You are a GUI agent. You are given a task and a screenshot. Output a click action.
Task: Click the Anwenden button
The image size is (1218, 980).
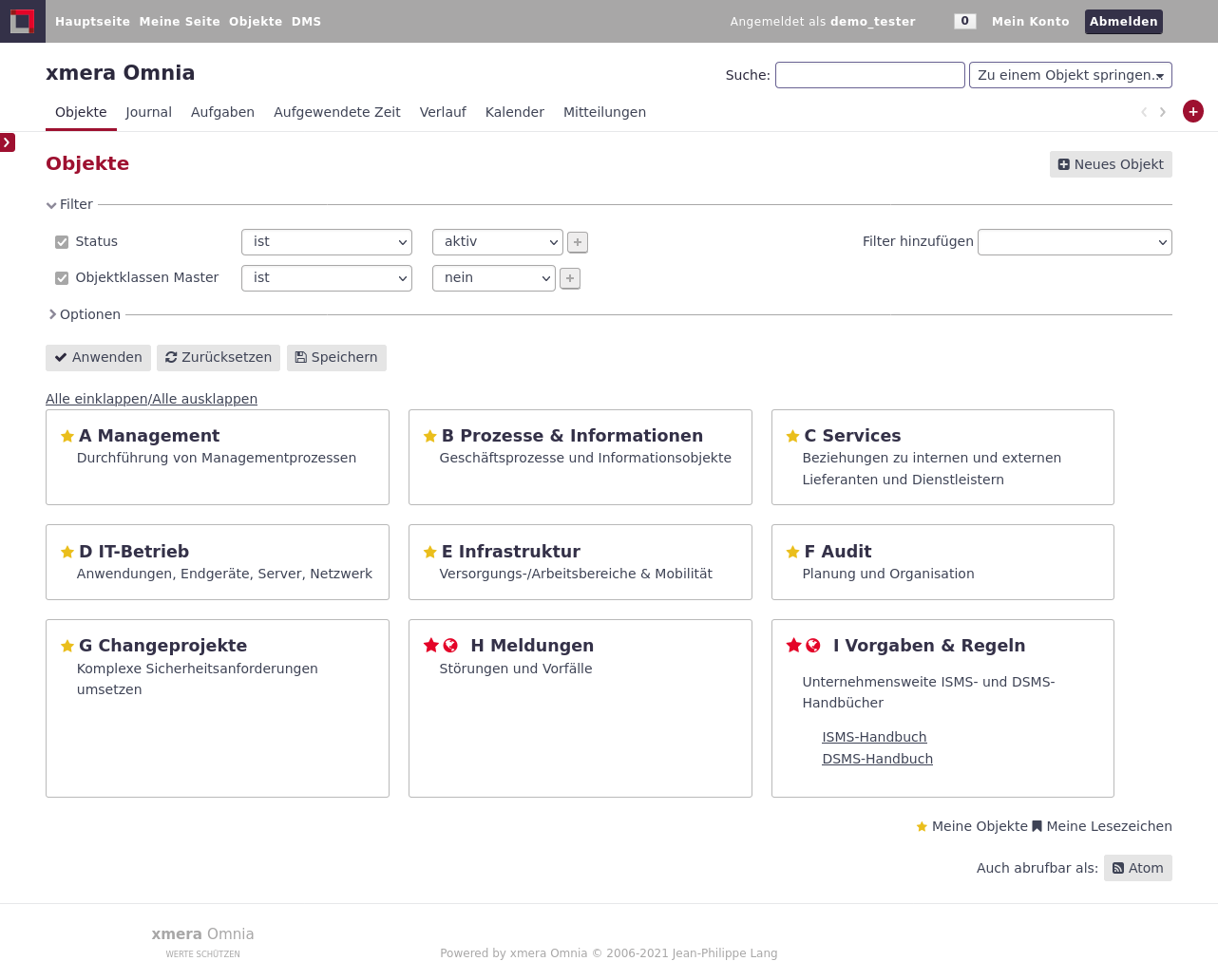98,358
